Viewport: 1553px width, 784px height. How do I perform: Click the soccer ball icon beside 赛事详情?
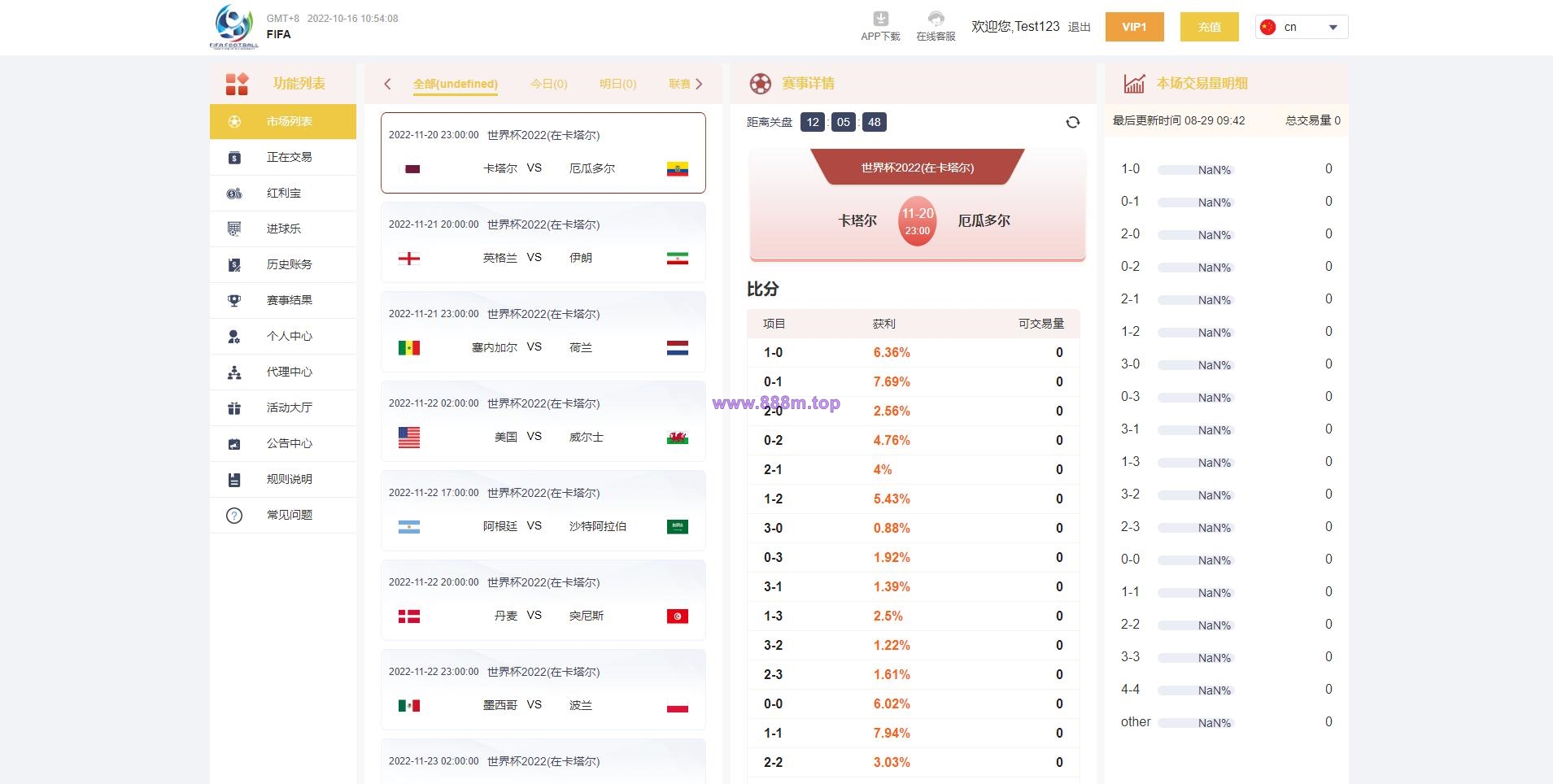coord(760,83)
